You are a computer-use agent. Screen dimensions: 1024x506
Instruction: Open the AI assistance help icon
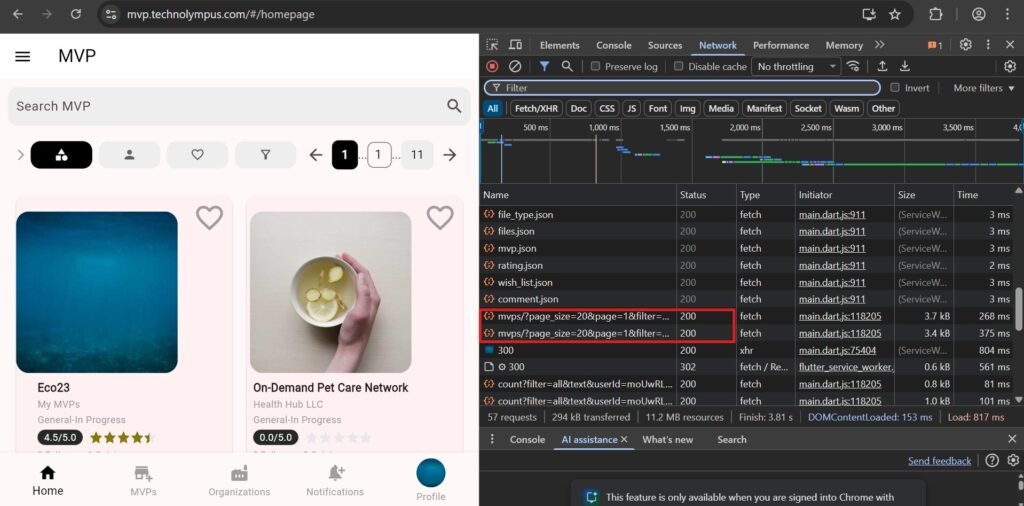992,460
